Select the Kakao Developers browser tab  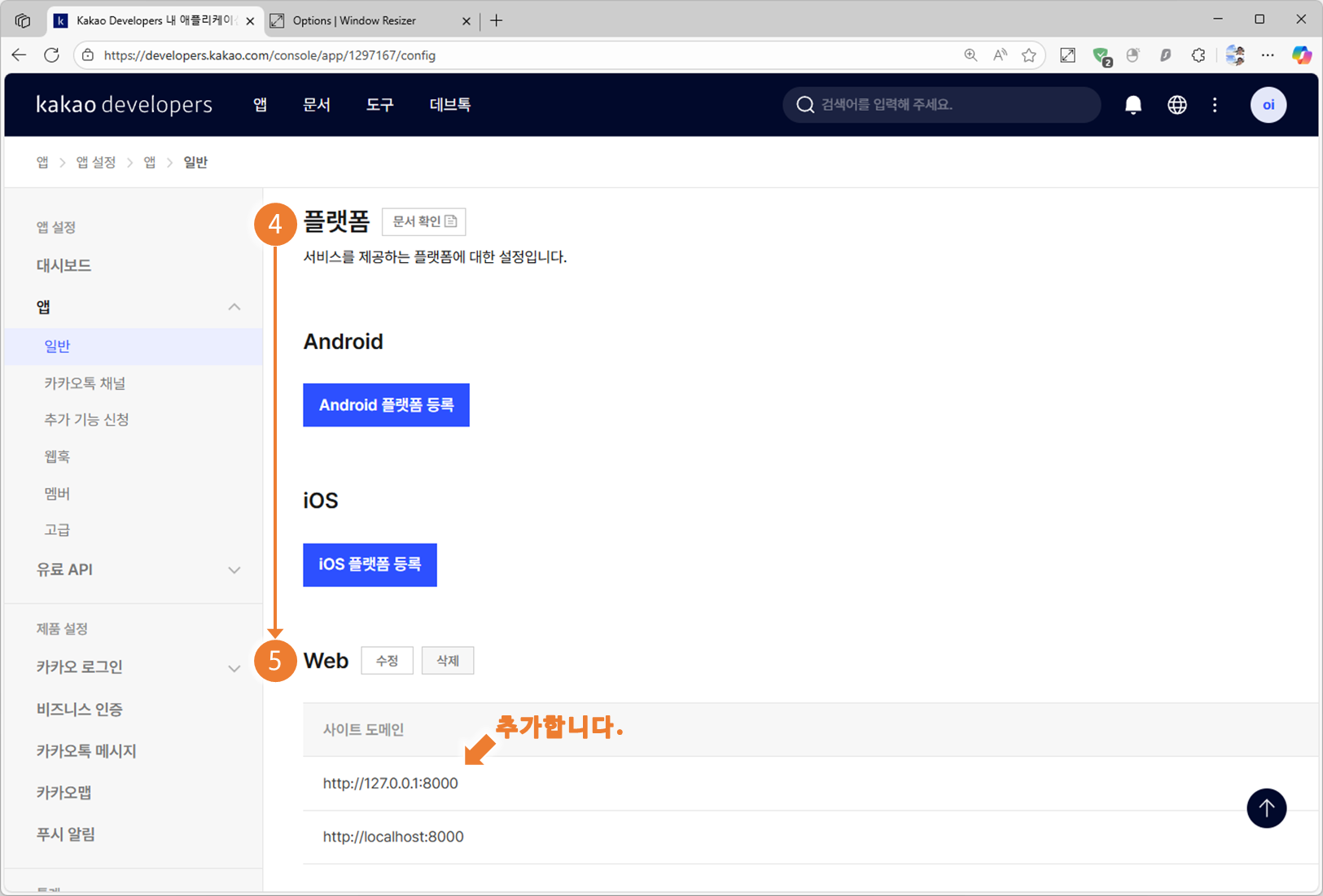(x=155, y=21)
